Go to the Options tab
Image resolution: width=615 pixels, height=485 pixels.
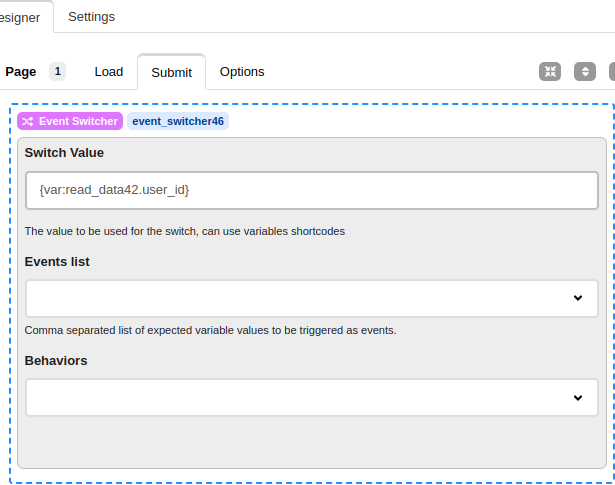[242, 72]
